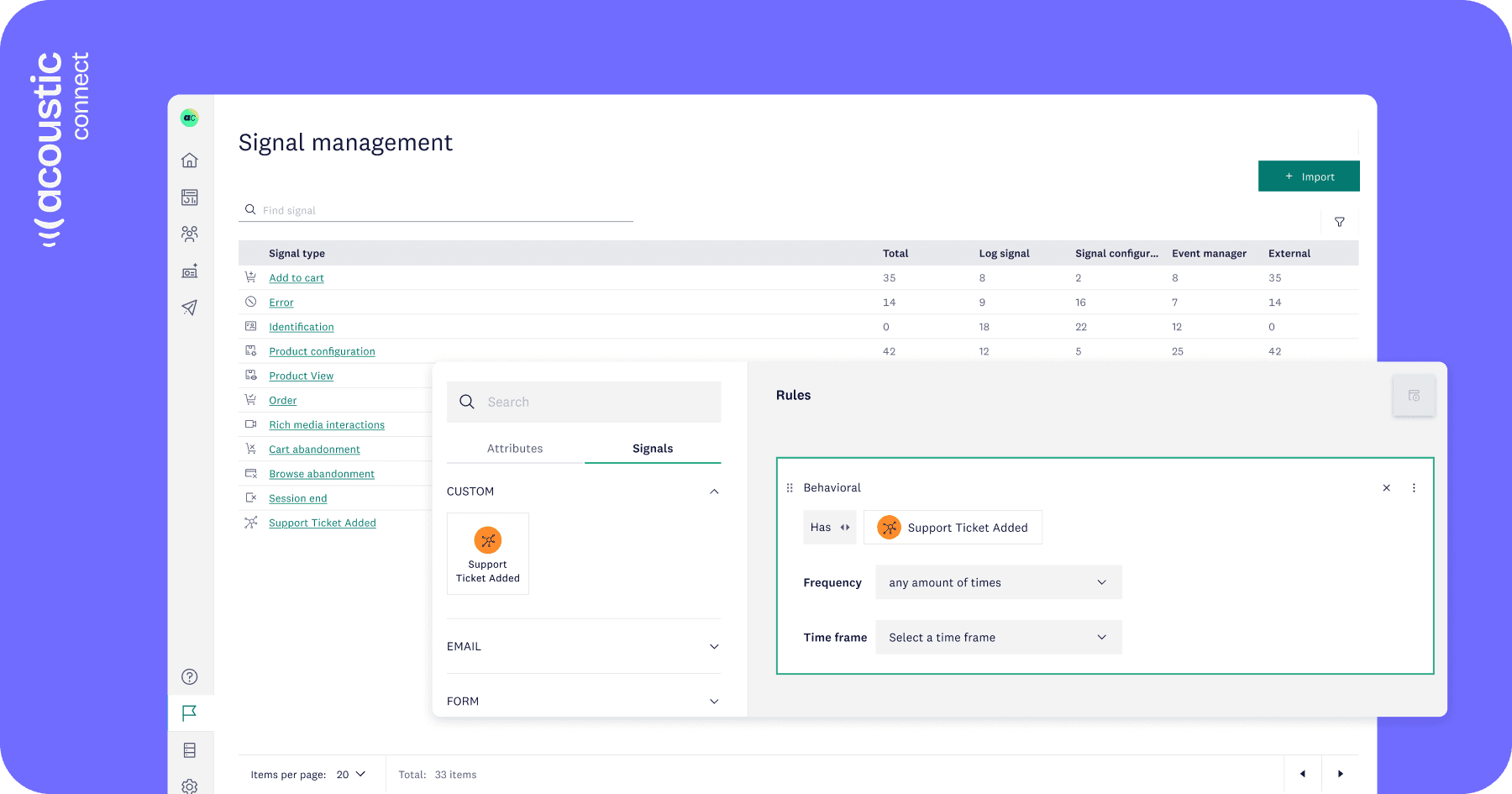The width and height of the screenshot is (1512, 794).
Task: Open the audience people icon in sidebar
Action: click(190, 234)
